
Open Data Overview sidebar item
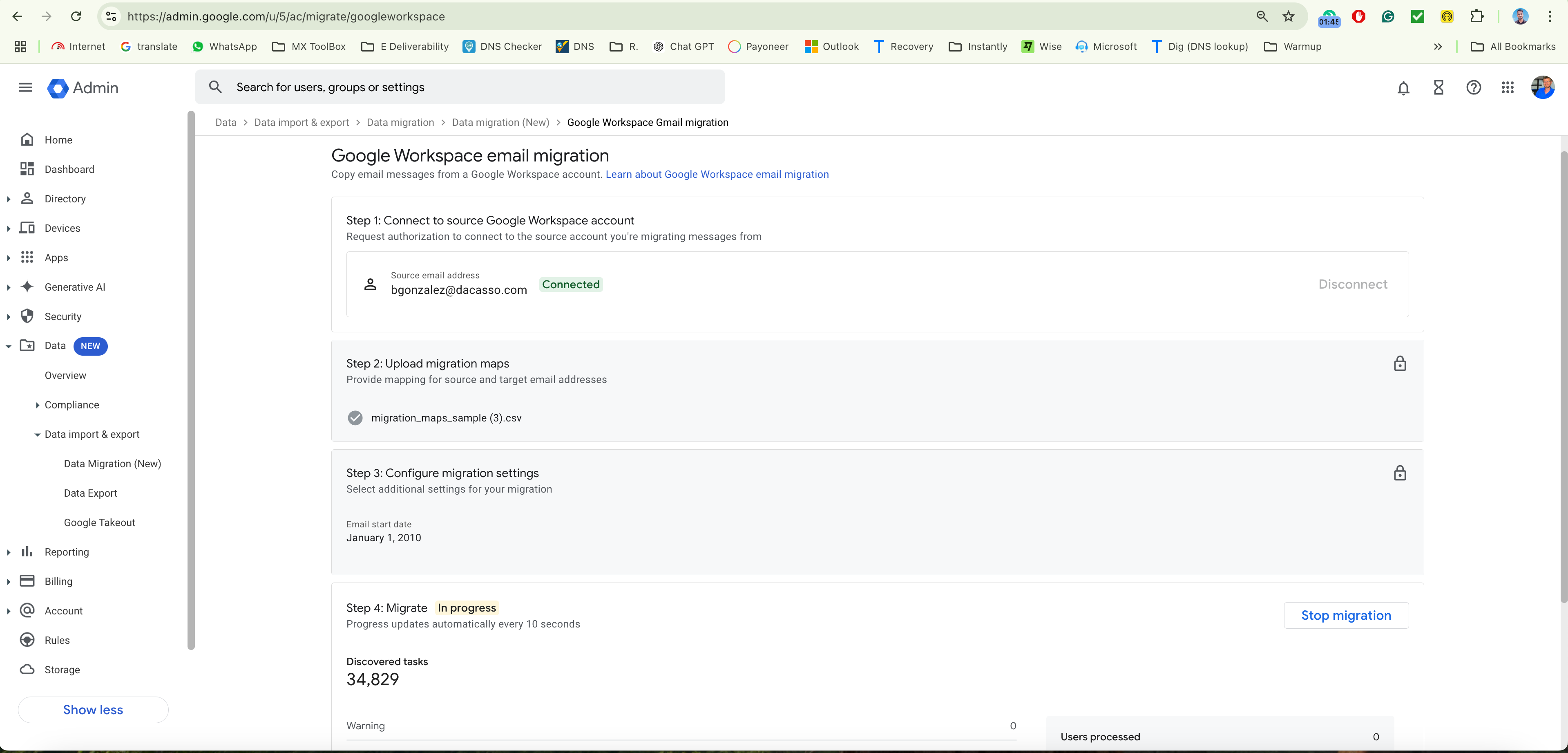tap(65, 375)
